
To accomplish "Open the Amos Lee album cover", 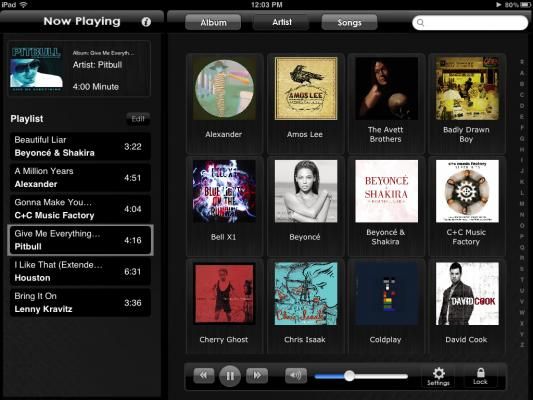I will (306, 88).
